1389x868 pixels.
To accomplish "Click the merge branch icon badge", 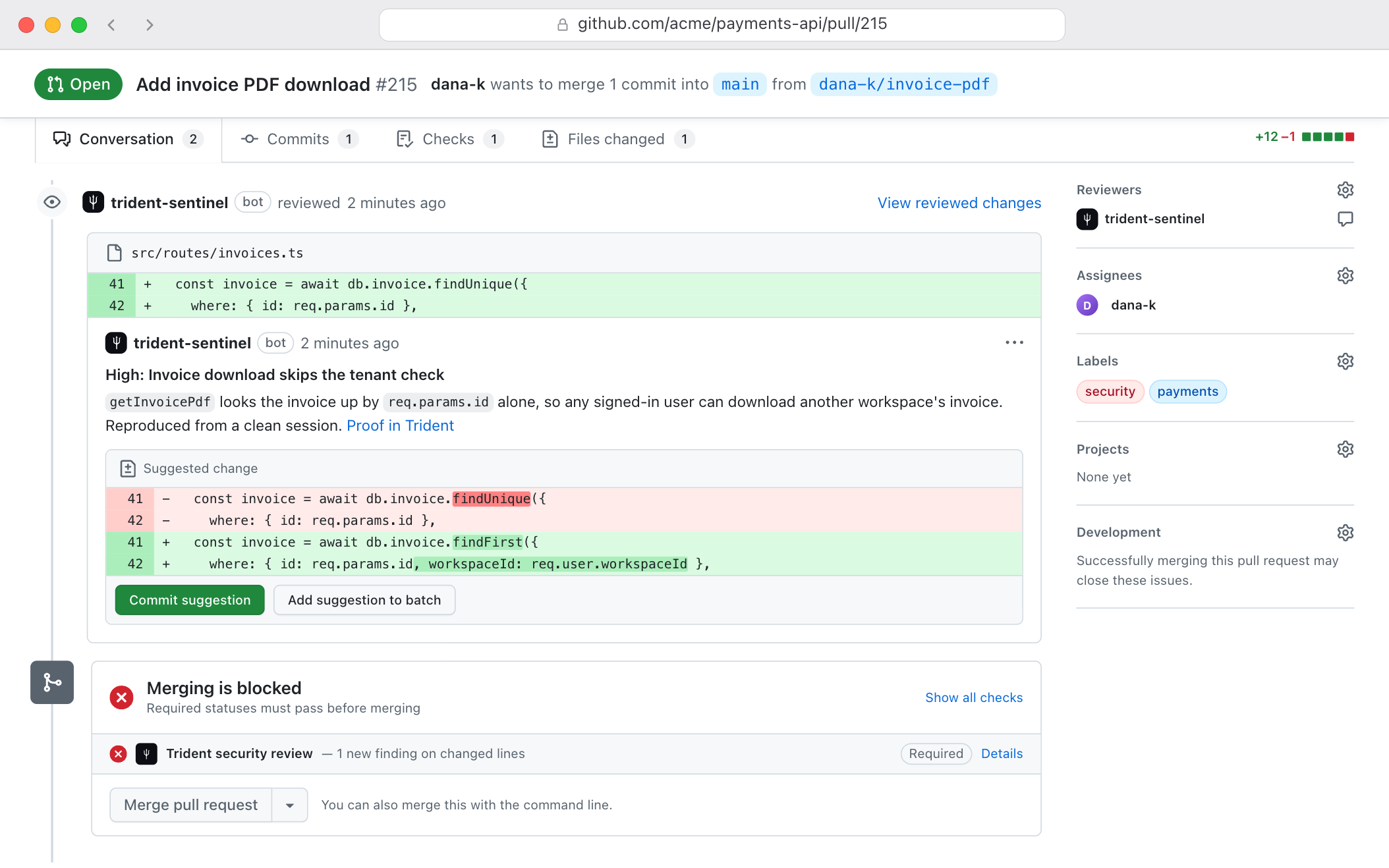I will pos(52,682).
